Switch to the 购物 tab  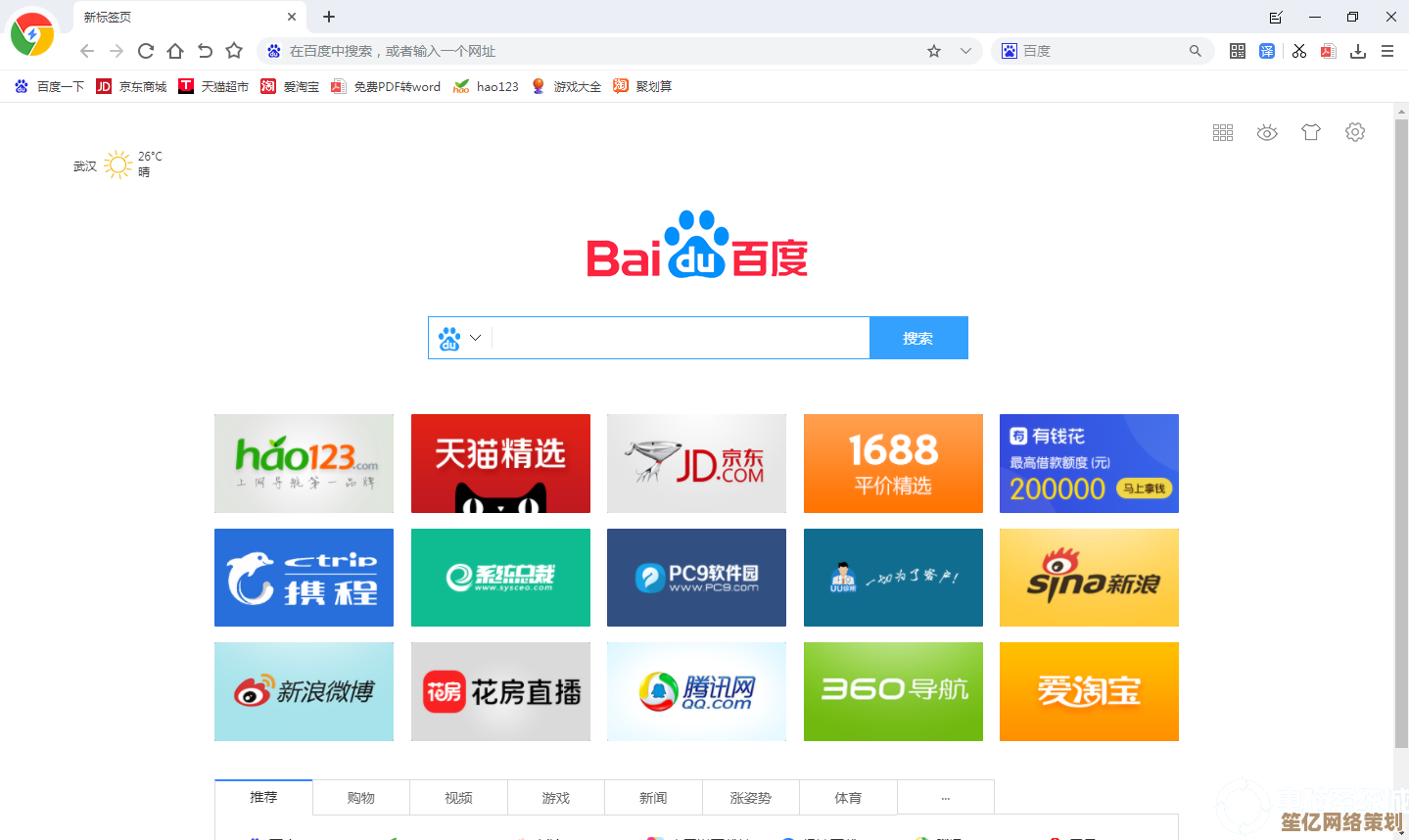point(361,797)
